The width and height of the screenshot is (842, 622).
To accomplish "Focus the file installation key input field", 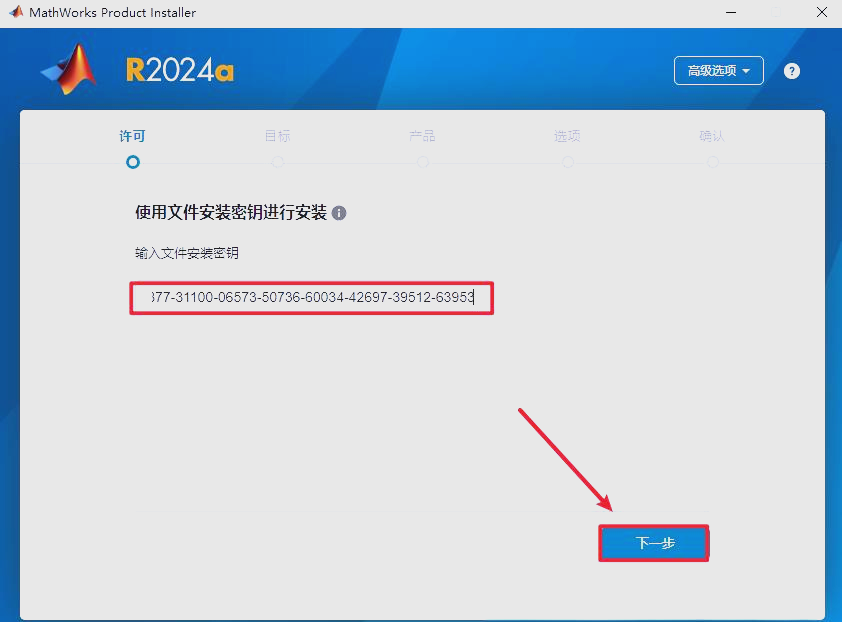I will pos(311,298).
